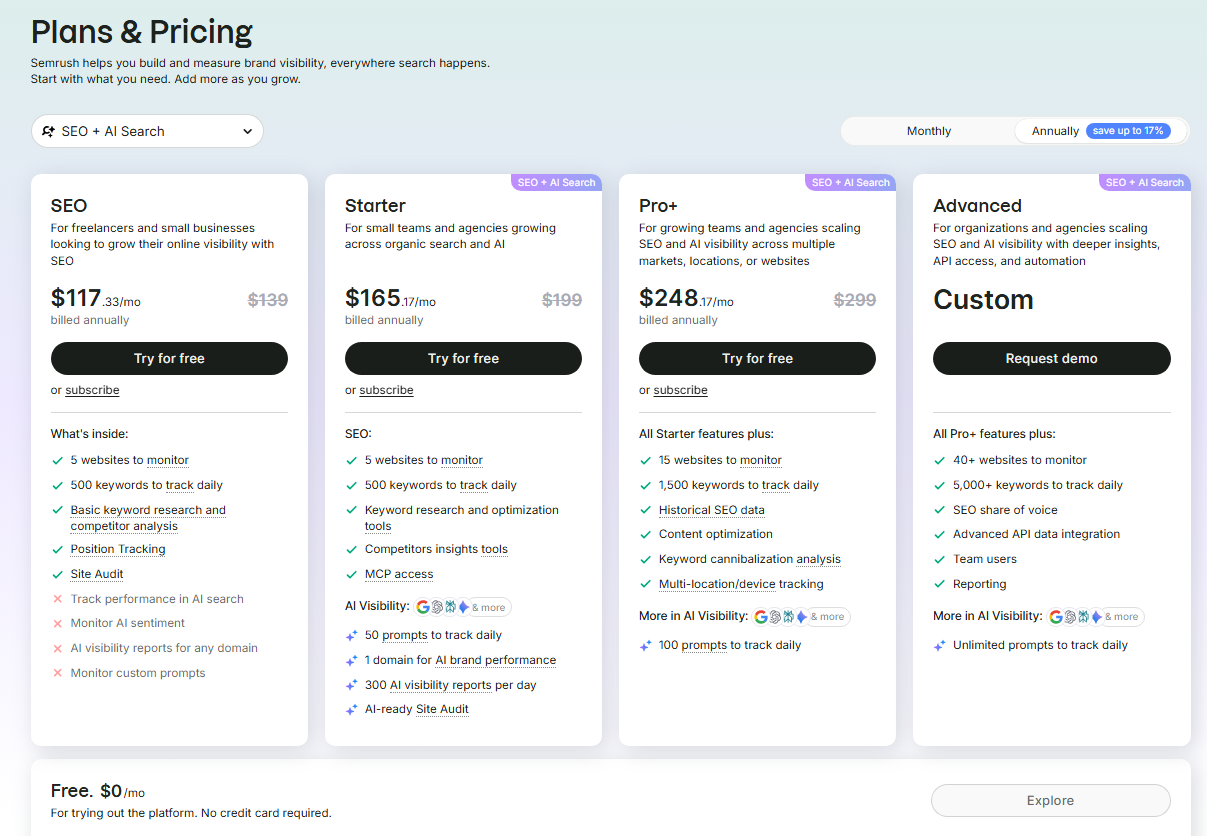Click checkmark beside MCP access
The width and height of the screenshot is (1207, 836).
(351, 574)
